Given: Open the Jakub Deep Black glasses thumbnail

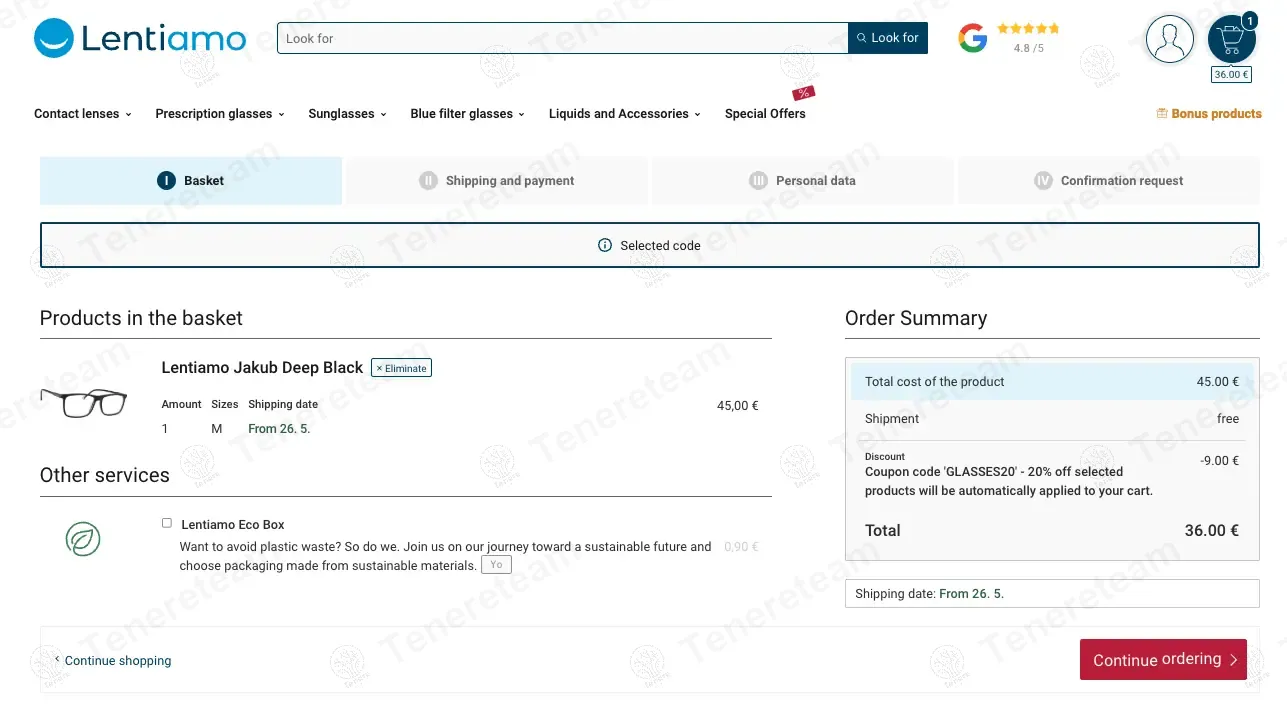Looking at the screenshot, I should [x=84, y=402].
